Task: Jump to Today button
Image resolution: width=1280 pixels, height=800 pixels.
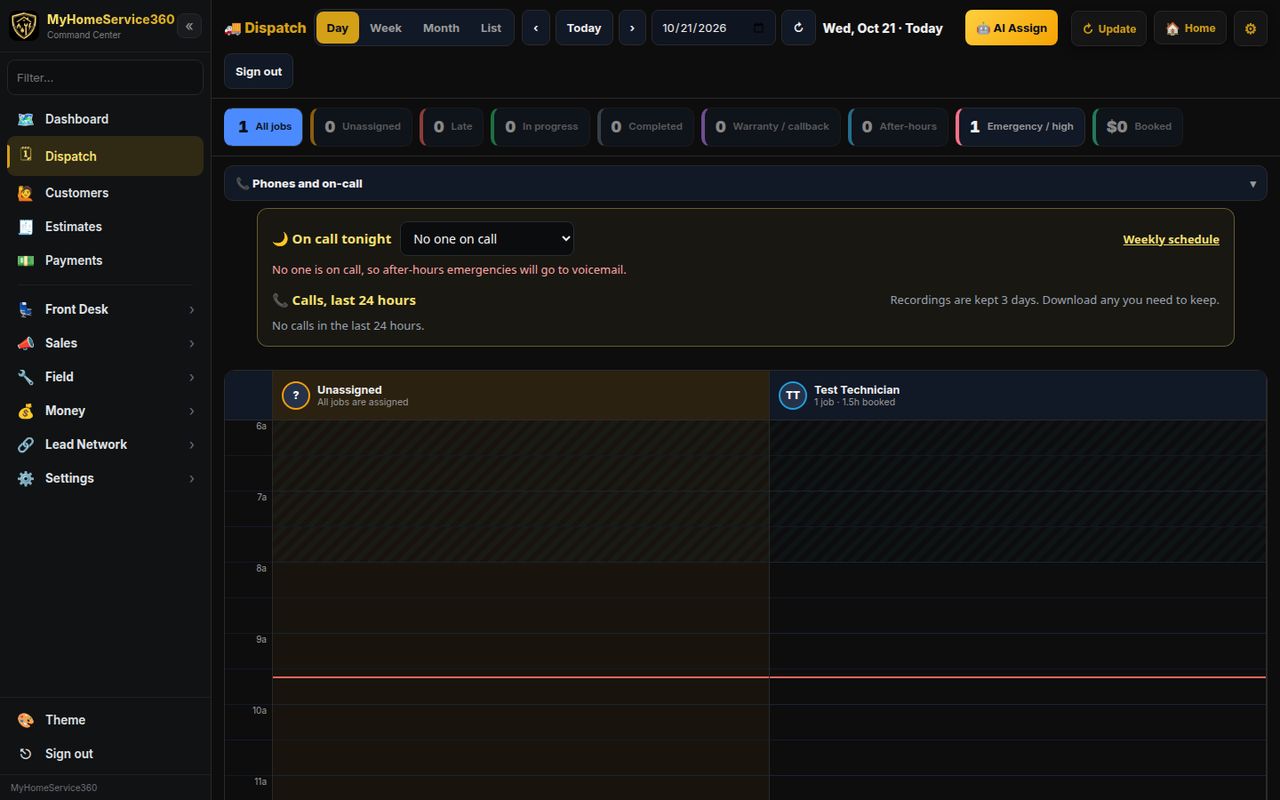Action: tap(584, 28)
